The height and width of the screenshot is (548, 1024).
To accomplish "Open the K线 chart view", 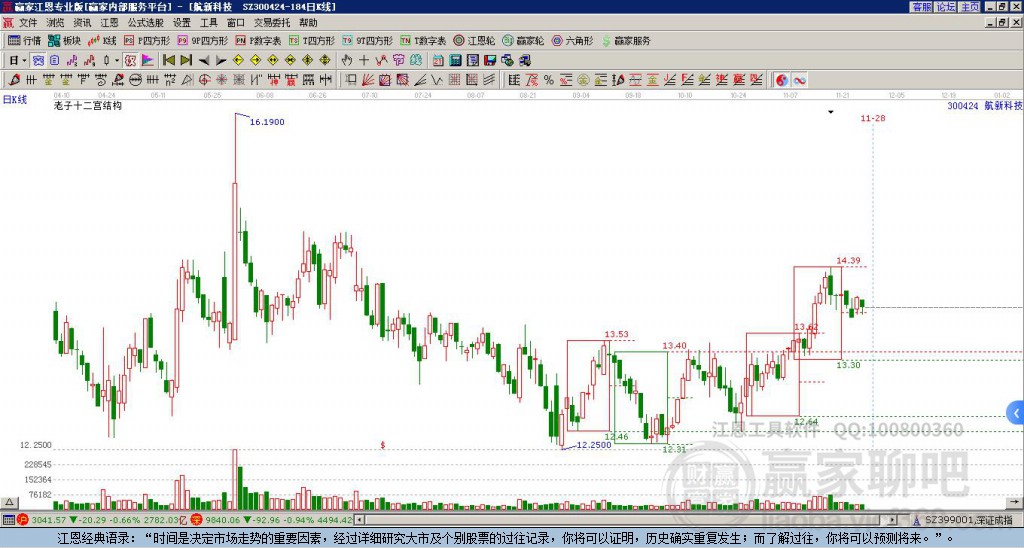I will 103,41.
